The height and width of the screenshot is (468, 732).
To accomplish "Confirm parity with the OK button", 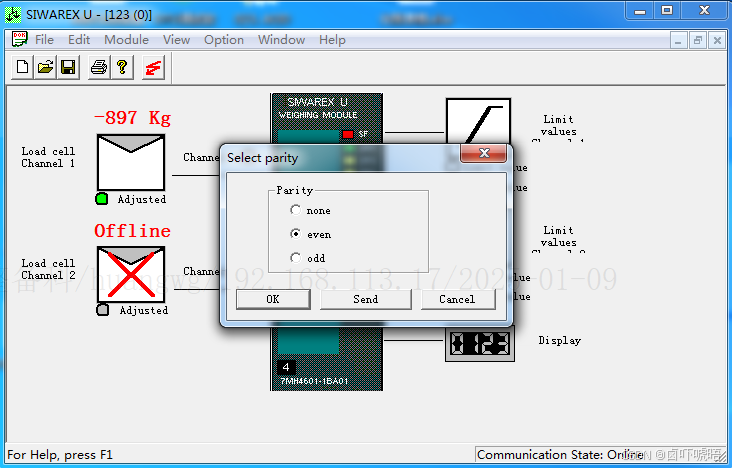I will coord(273,299).
